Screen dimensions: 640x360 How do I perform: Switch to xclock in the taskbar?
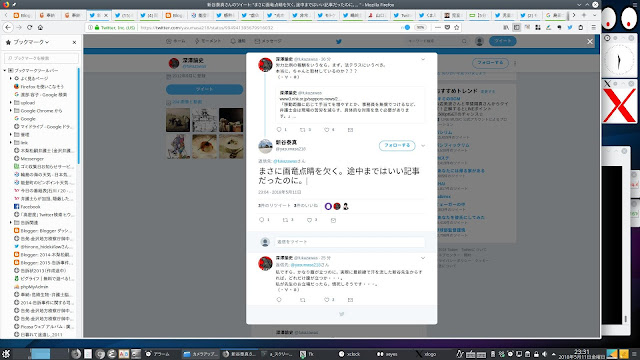[x=350, y=354]
